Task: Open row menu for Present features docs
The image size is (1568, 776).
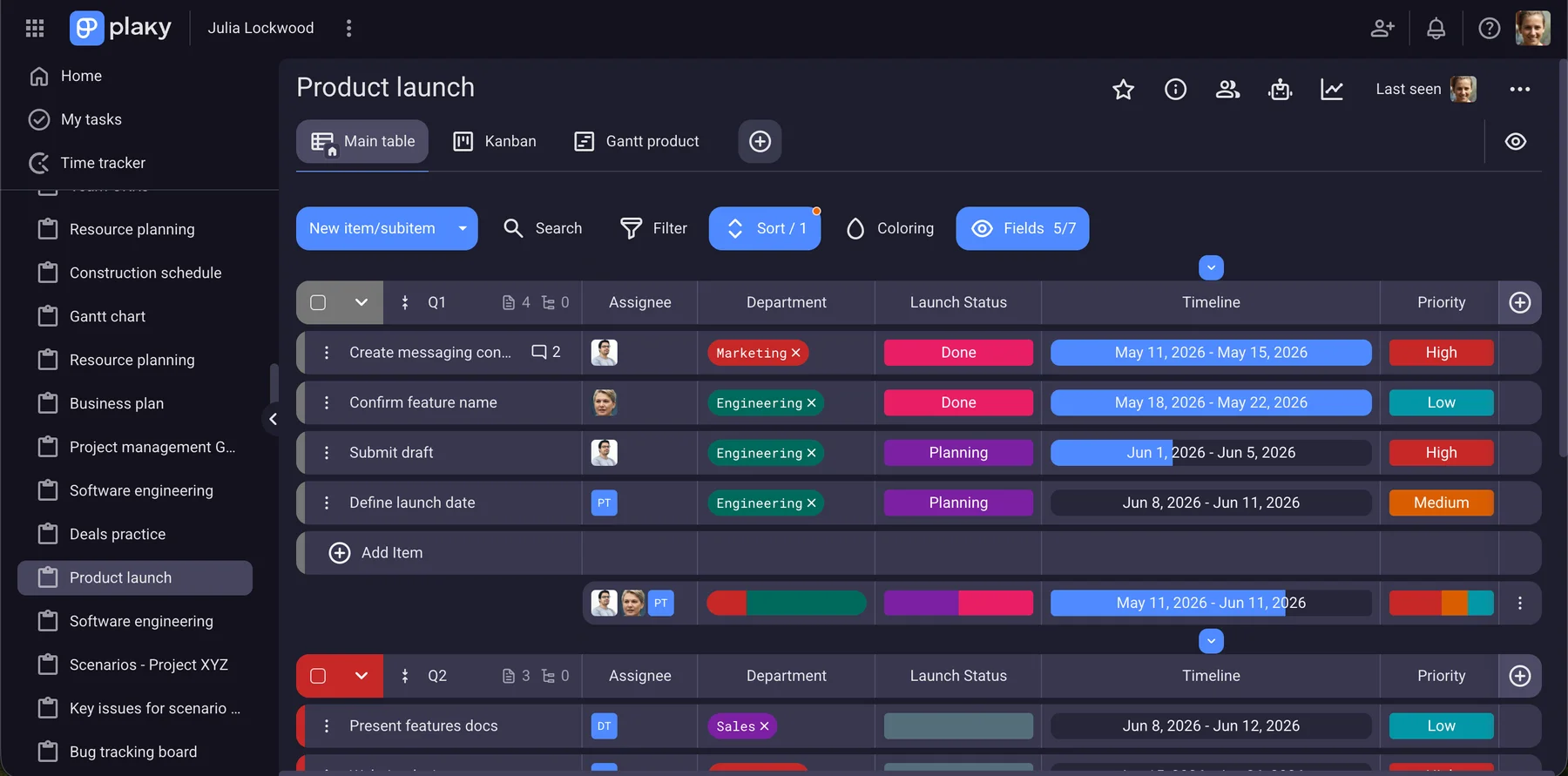Action: point(327,726)
